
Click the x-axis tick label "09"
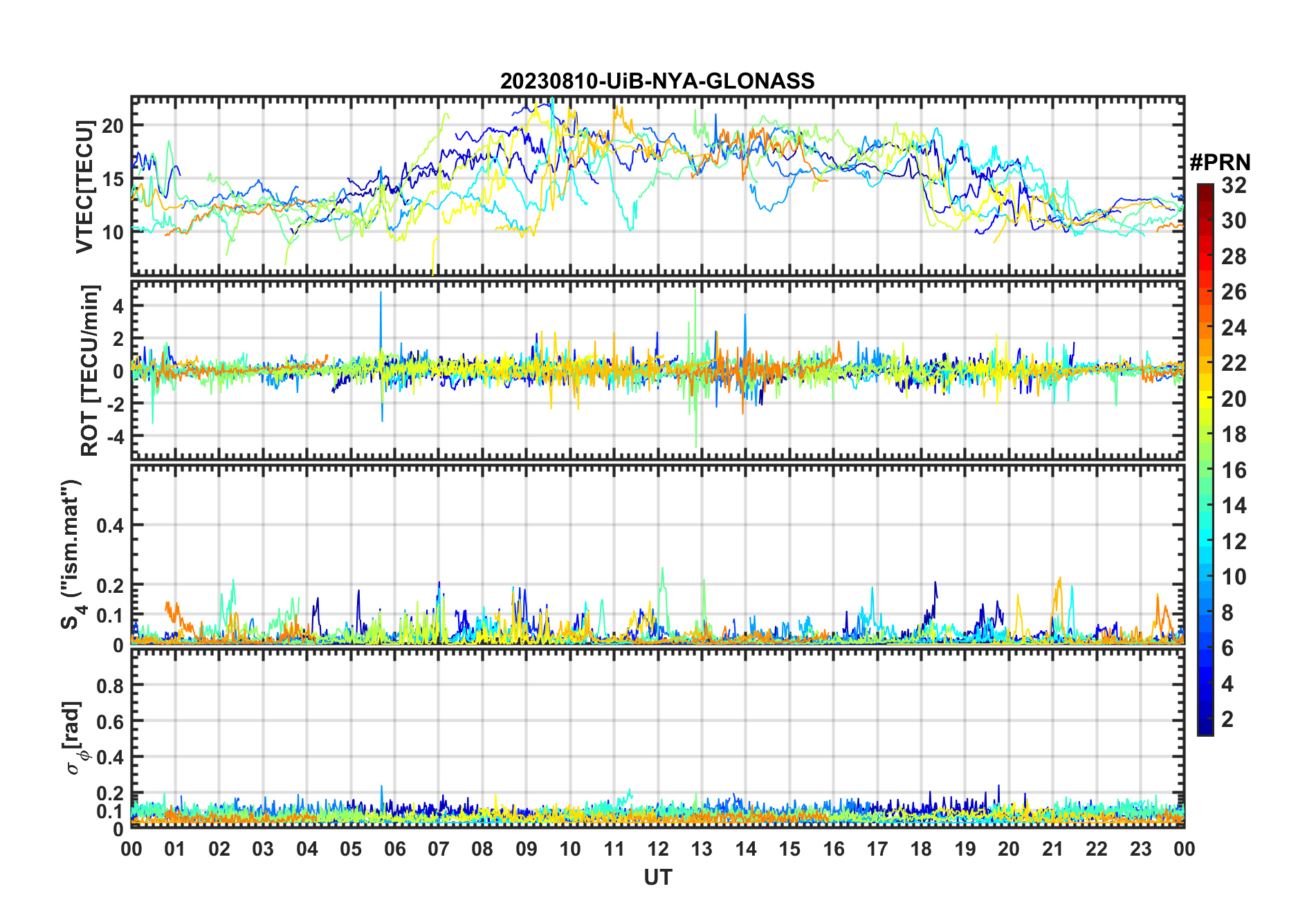527,849
